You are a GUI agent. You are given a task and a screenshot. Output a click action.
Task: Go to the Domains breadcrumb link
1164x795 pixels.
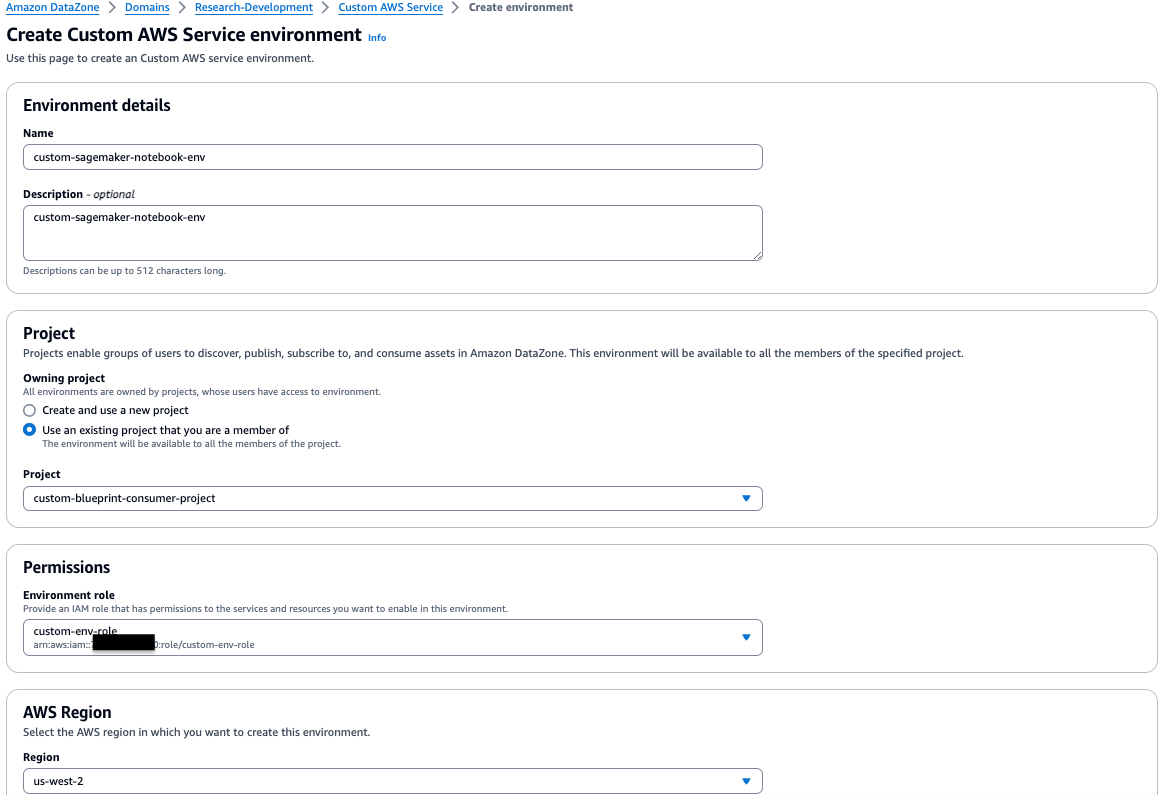[147, 7]
